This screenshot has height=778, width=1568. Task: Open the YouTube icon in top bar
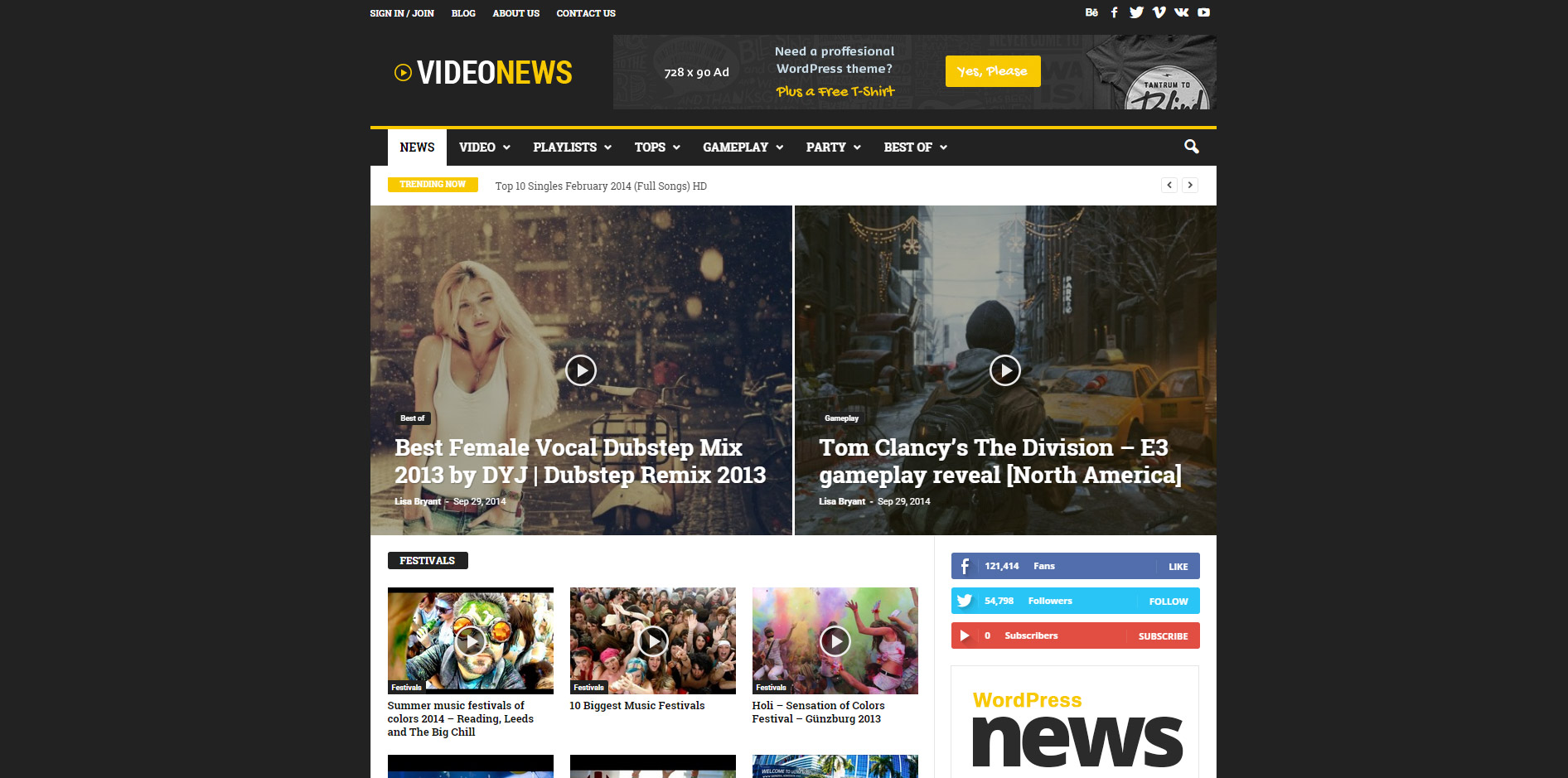coord(1203,12)
